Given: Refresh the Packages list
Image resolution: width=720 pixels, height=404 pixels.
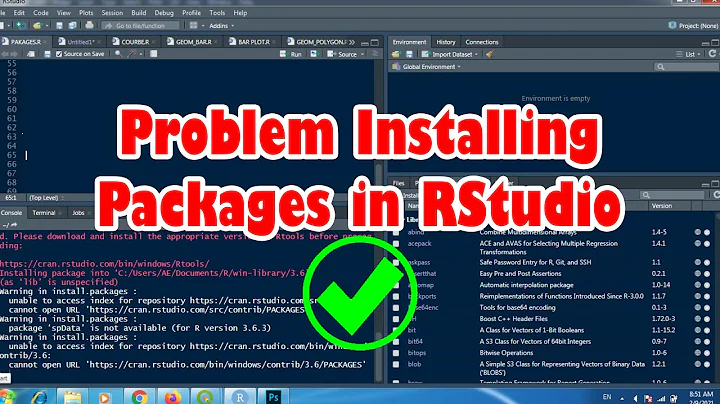Looking at the screenshot, I should pos(716,195).
